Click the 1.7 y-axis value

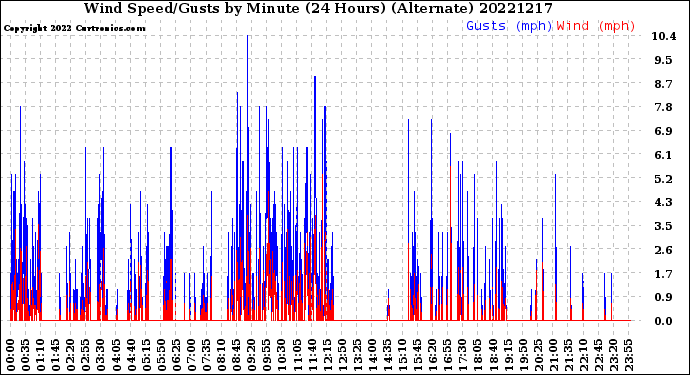664,274
